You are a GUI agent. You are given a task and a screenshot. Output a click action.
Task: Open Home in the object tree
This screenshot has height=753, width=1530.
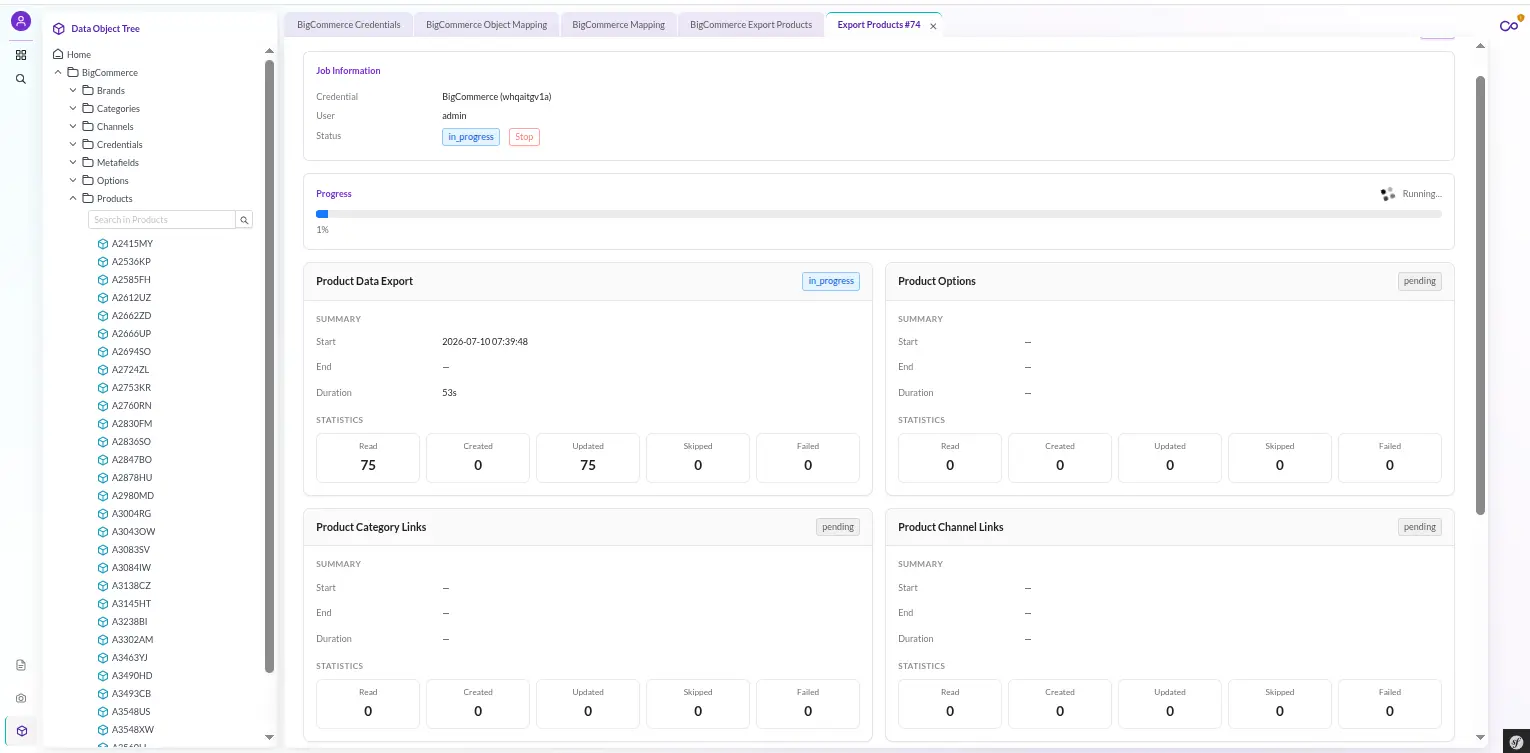click(79, 55)
